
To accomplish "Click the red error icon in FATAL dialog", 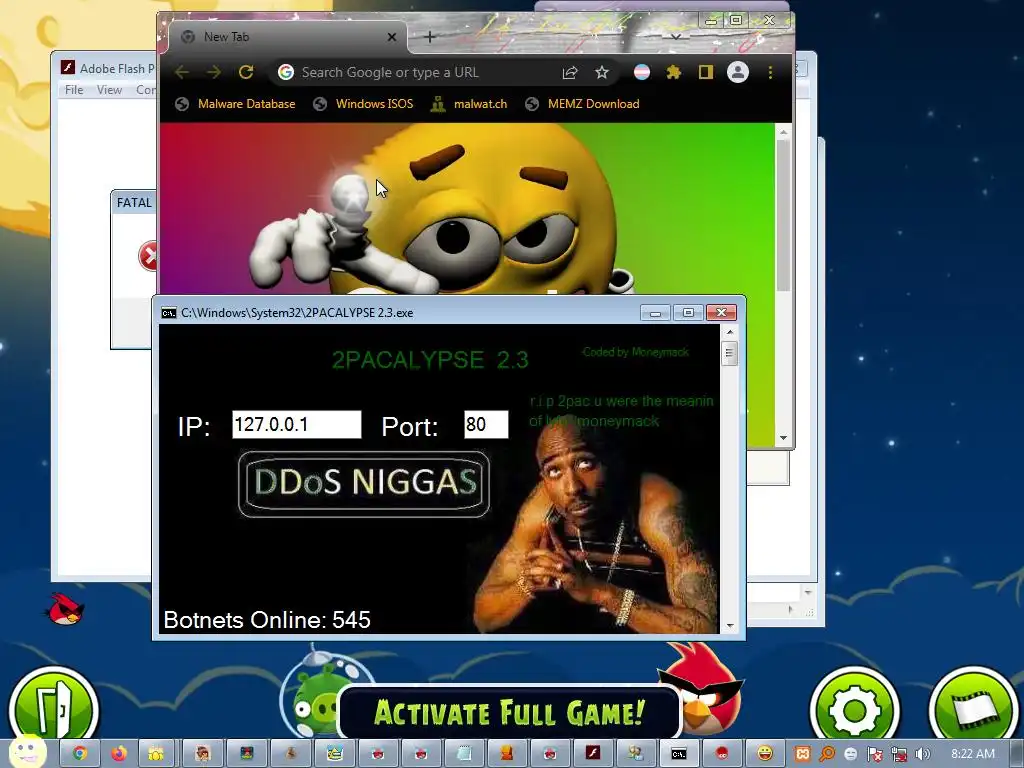I will tap(148, 255).
